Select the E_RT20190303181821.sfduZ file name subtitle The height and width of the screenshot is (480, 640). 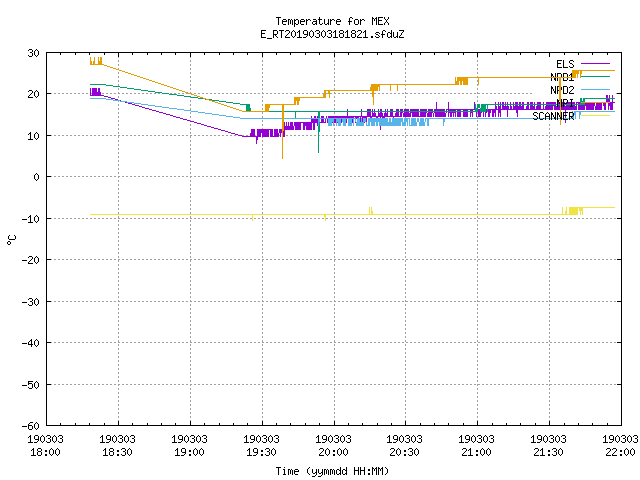pos(332,34)
